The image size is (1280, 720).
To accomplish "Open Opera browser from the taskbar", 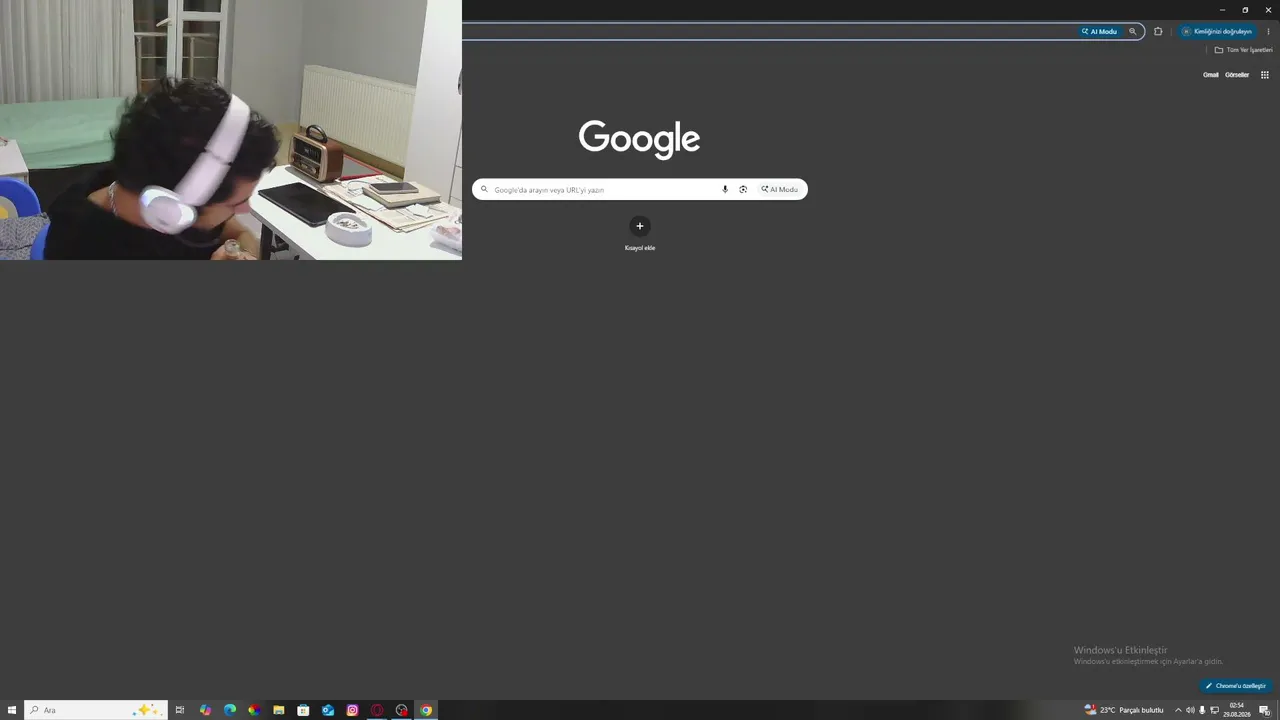I will [x=377, y=710].
